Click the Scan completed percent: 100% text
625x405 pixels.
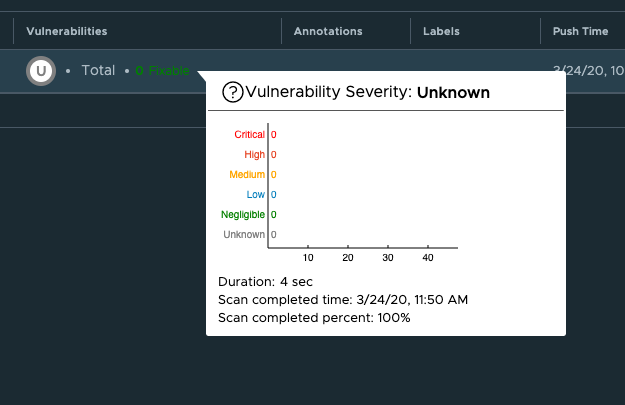tap(314, 318)
